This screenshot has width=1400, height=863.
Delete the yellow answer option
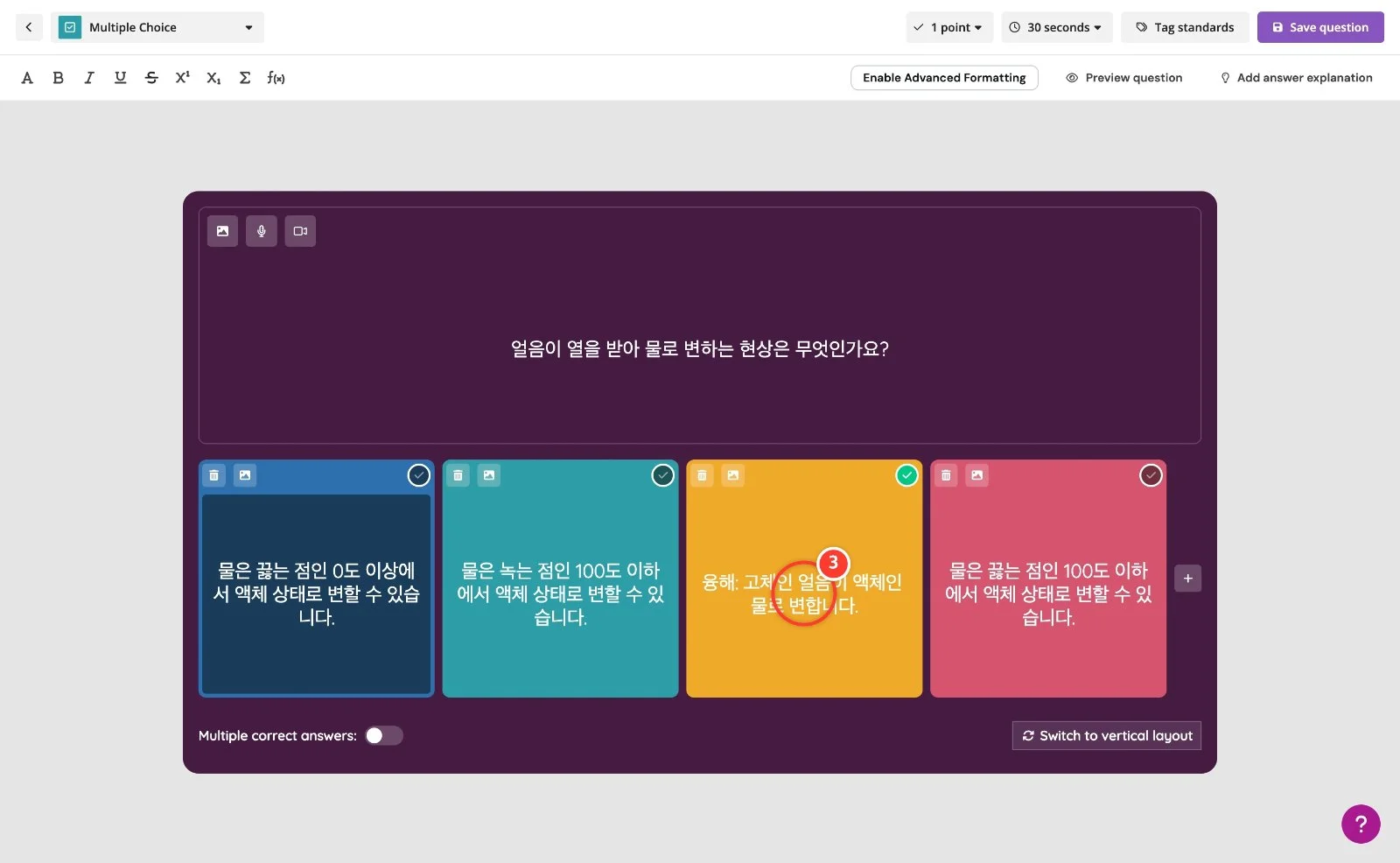tap(702, 475)
